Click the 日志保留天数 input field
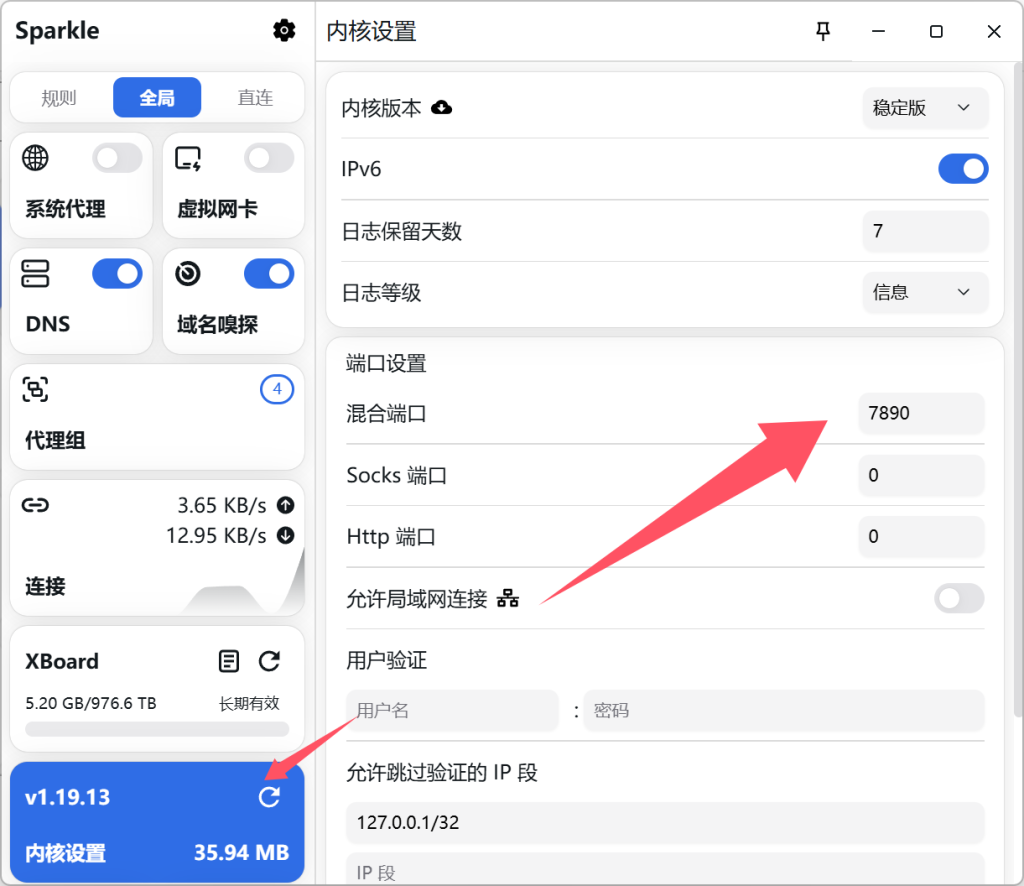This screenshot has height=886, width=1024. 925,231
